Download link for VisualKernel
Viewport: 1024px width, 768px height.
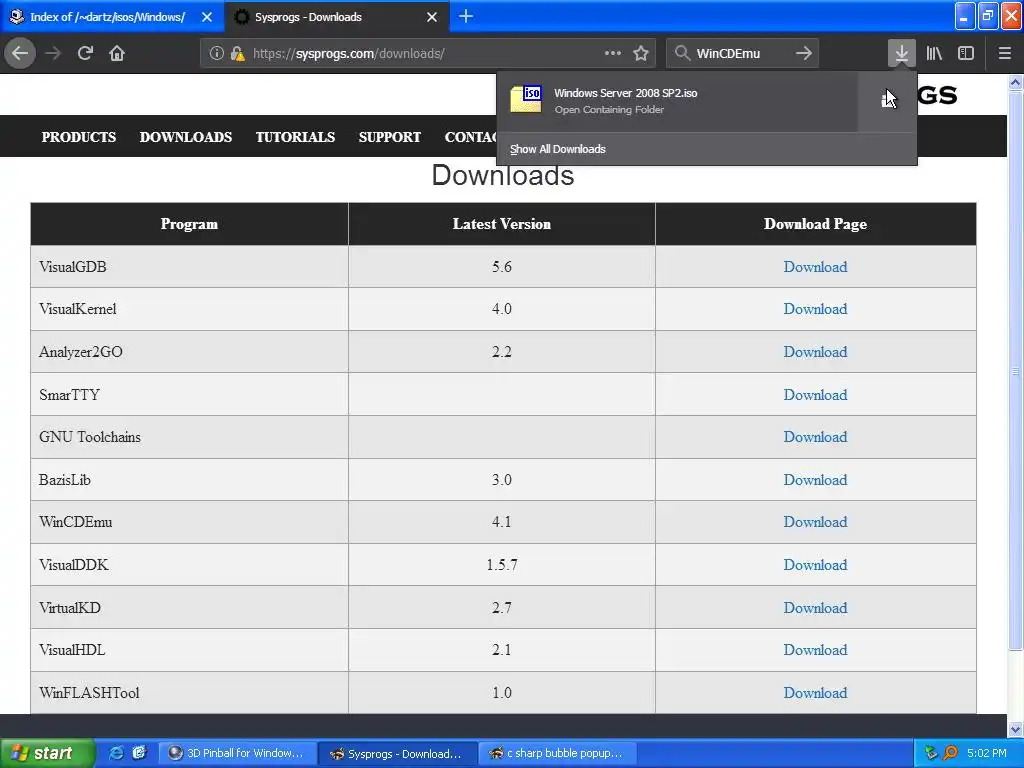pos(815,309)
